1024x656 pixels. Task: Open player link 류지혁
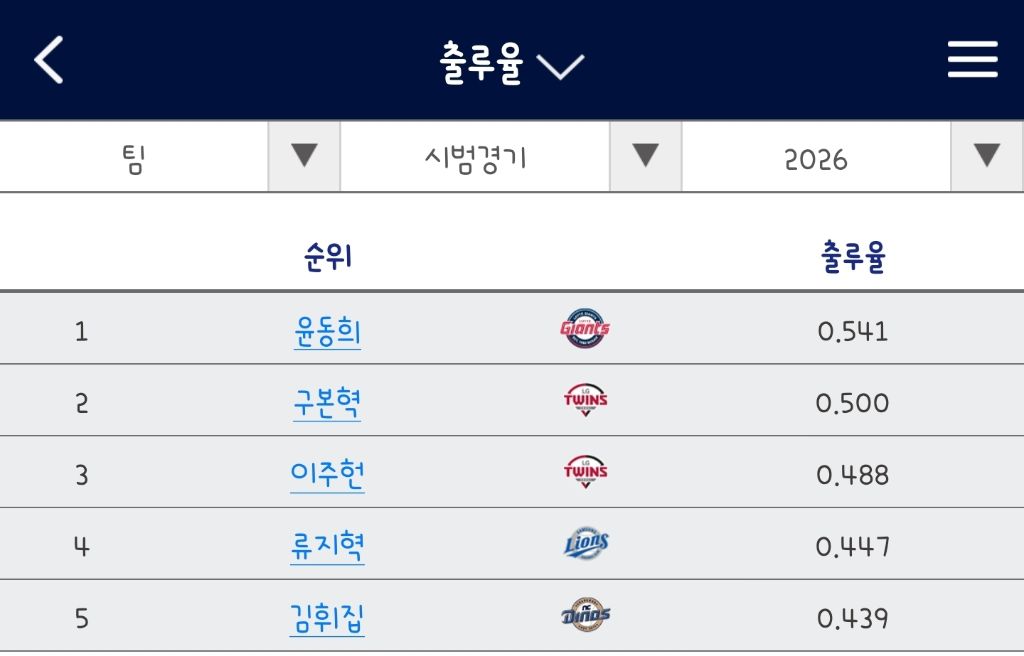pos(327,547)
